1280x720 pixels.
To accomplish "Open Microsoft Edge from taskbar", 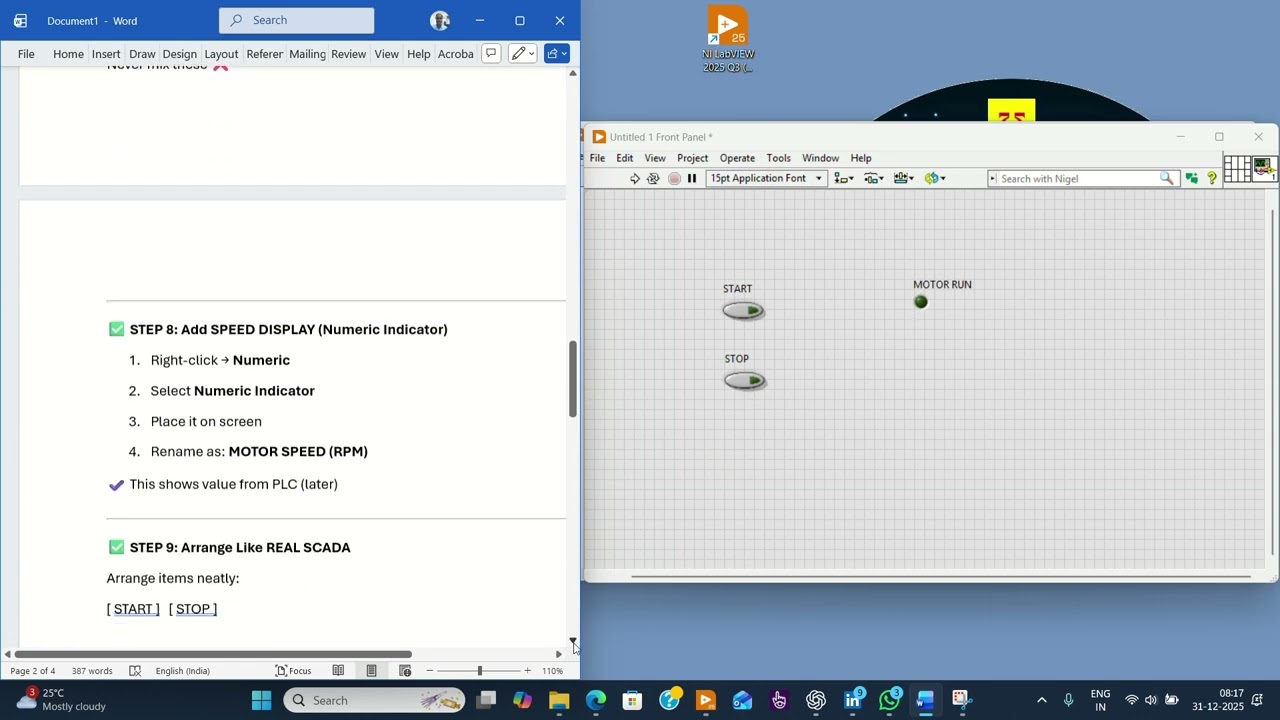I will (x=596, y=700).
